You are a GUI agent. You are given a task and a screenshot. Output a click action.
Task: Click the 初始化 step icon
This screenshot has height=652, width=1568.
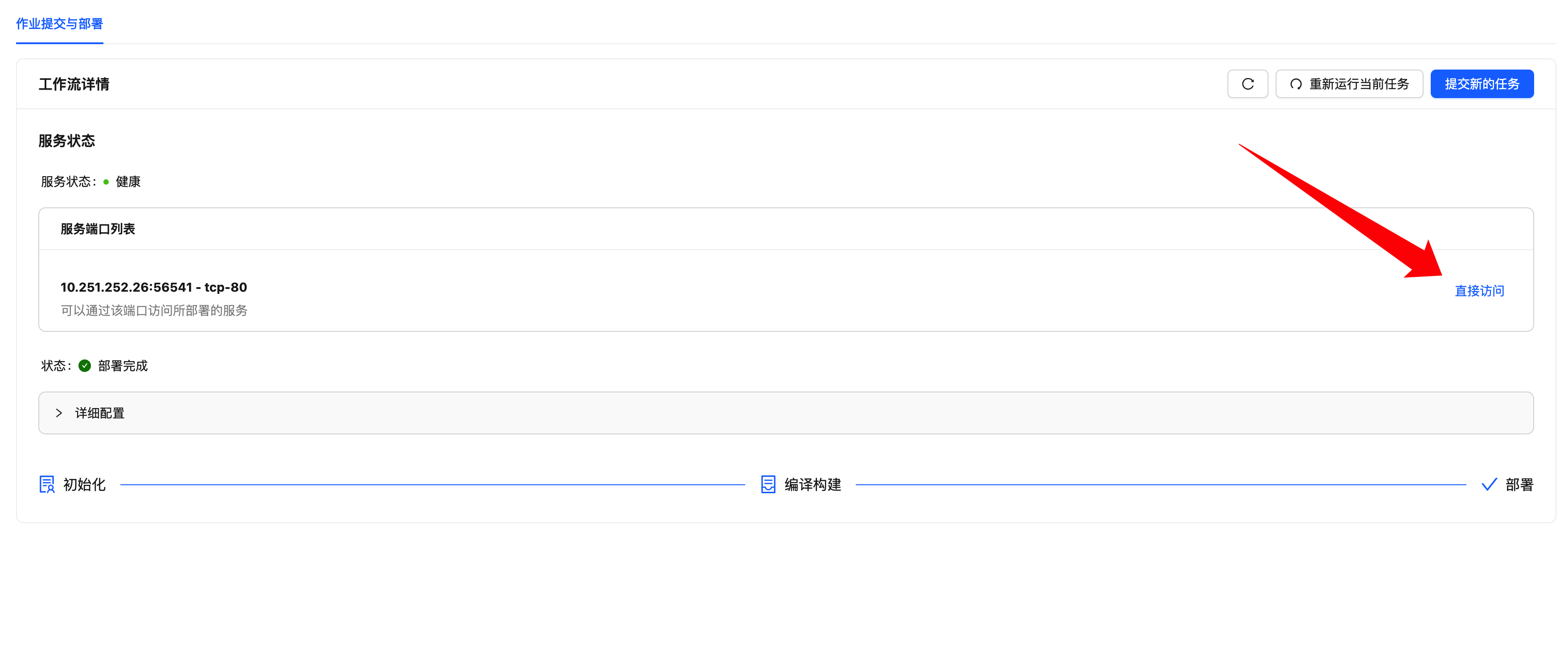coord(47,485)
